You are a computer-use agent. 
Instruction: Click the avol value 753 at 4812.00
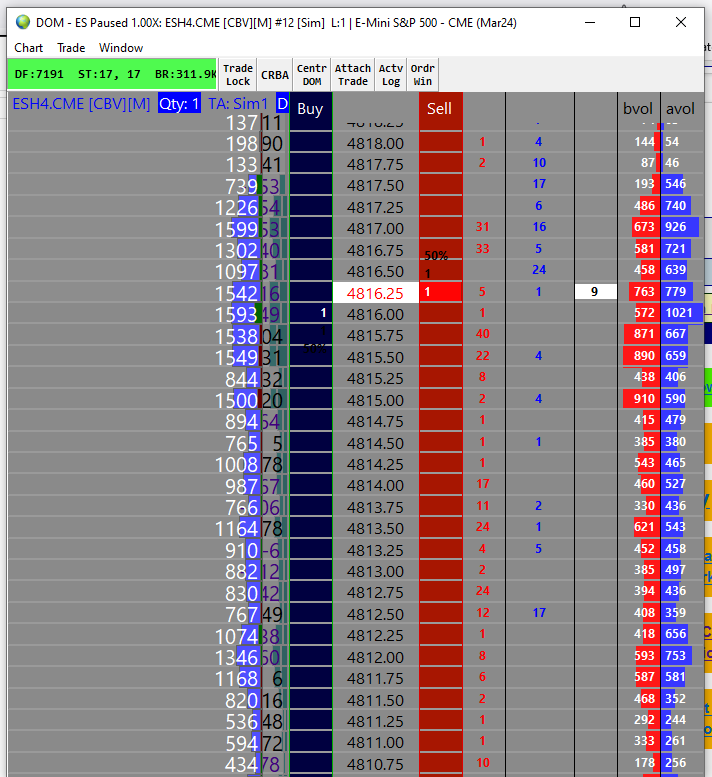pos(675,655)
